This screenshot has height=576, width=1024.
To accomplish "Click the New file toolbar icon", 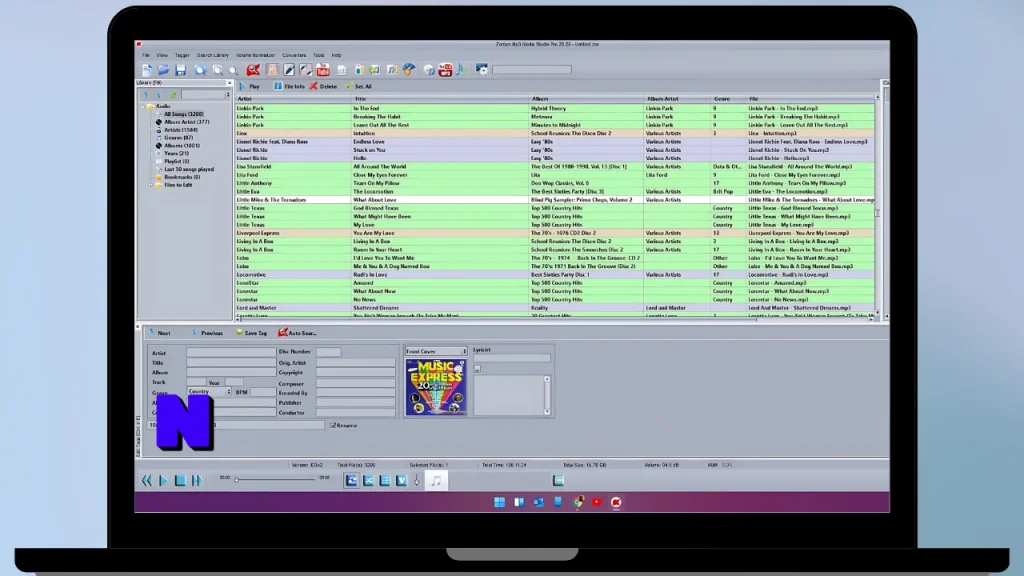I will coord(147,70).
